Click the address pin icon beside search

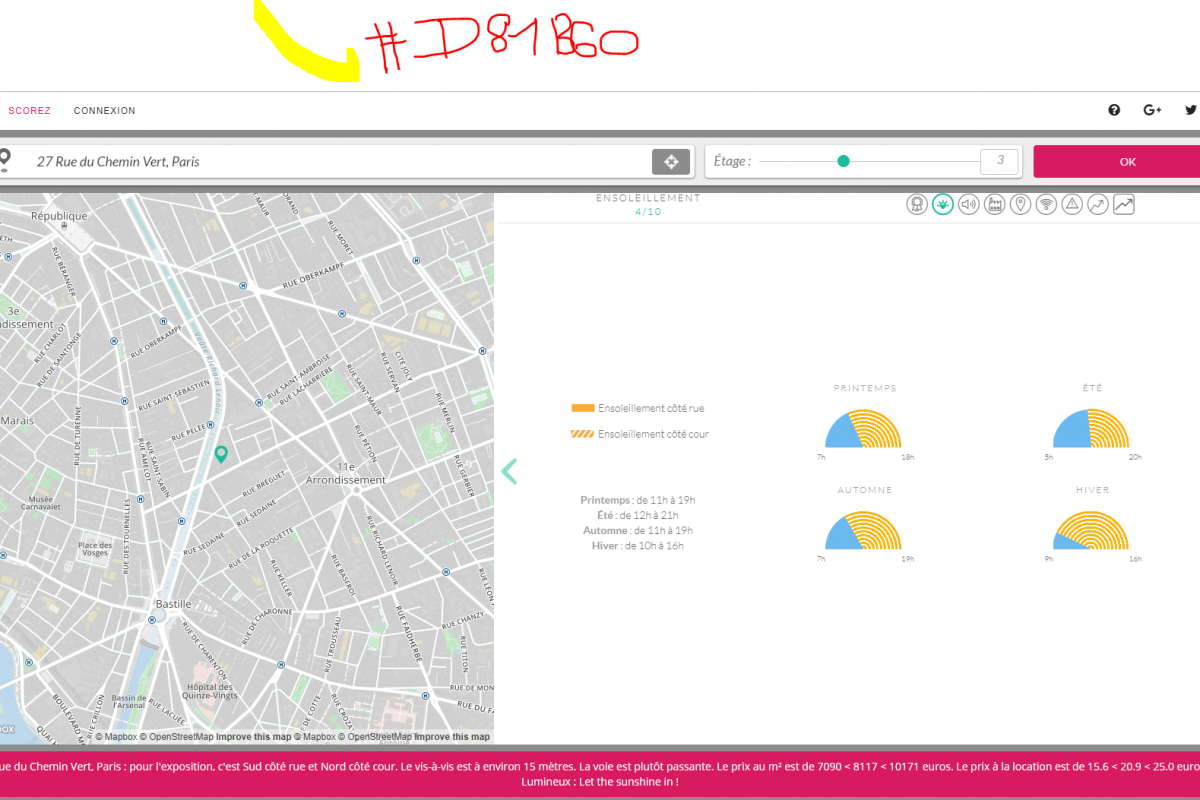(x=5, y=160)
